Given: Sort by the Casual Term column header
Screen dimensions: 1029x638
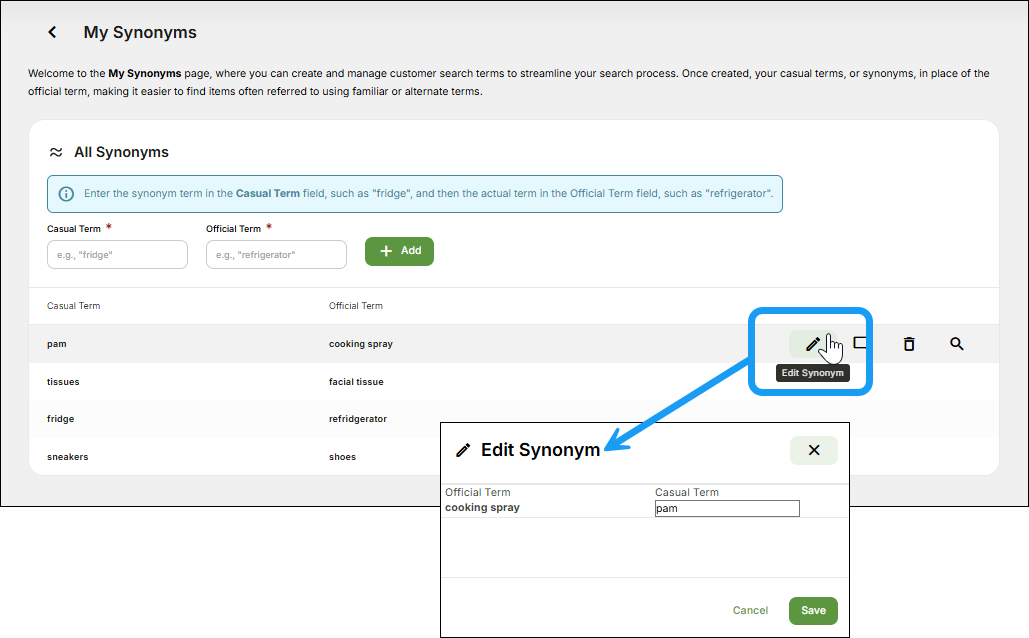Looking at the screenshot, I should pos(73,306).
